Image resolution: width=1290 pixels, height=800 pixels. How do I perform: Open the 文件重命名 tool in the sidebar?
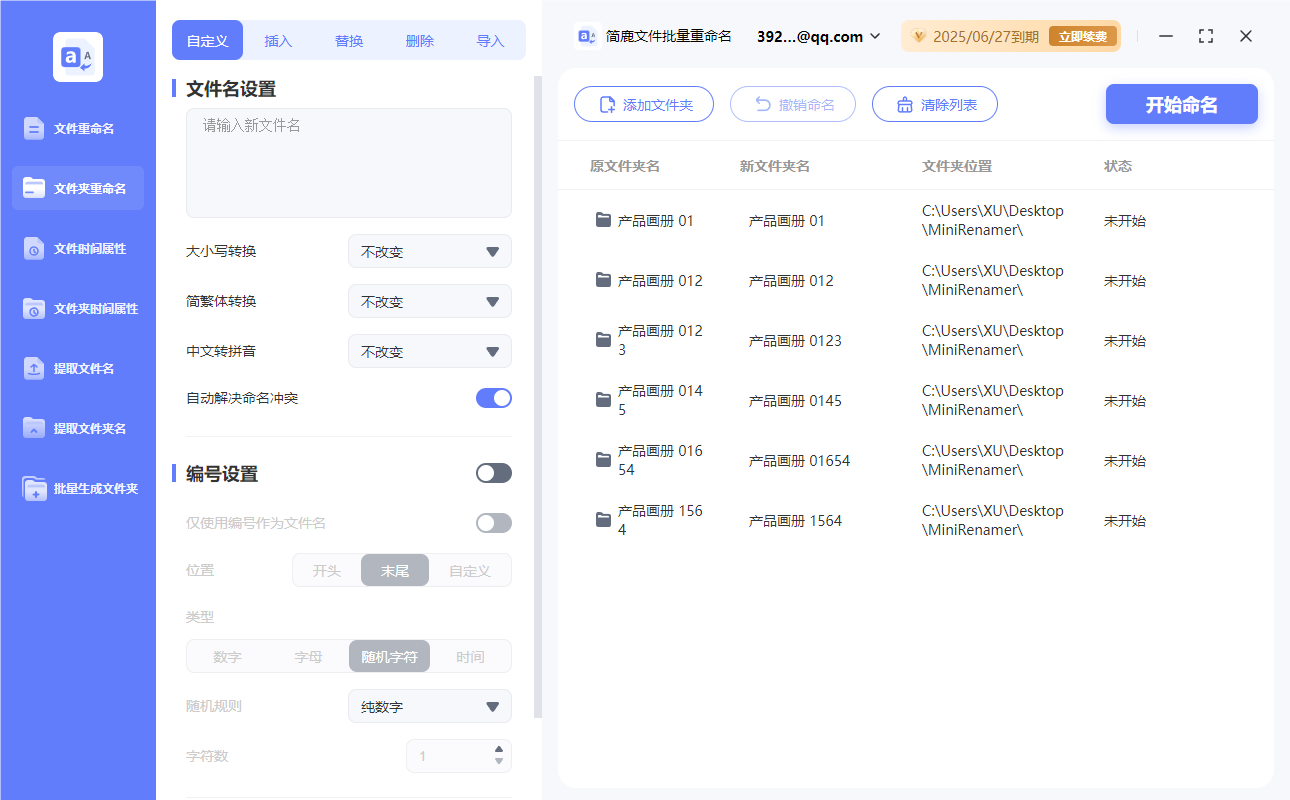pos(77,128)
